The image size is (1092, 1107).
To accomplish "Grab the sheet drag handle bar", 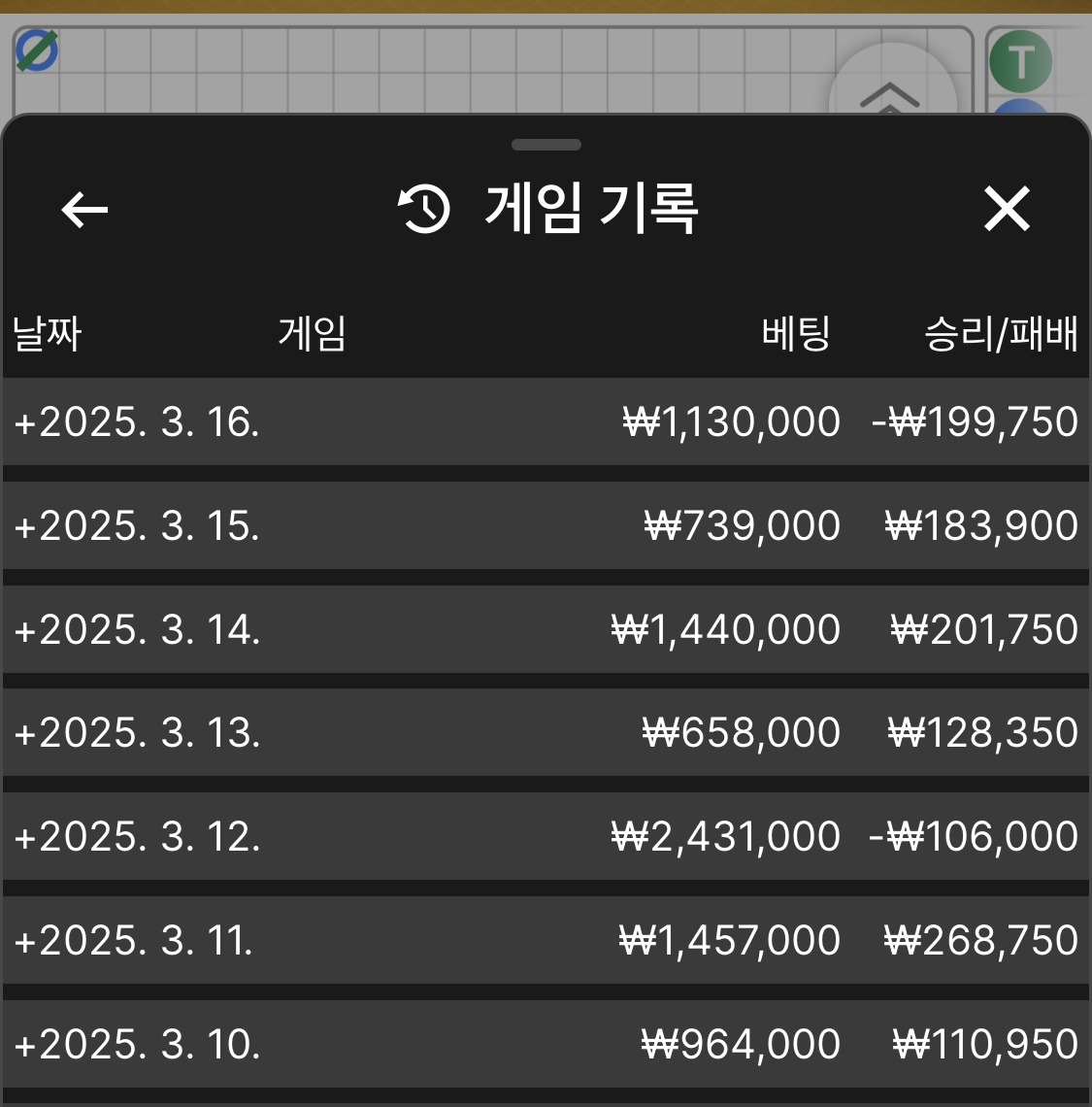I will (546, 145).
